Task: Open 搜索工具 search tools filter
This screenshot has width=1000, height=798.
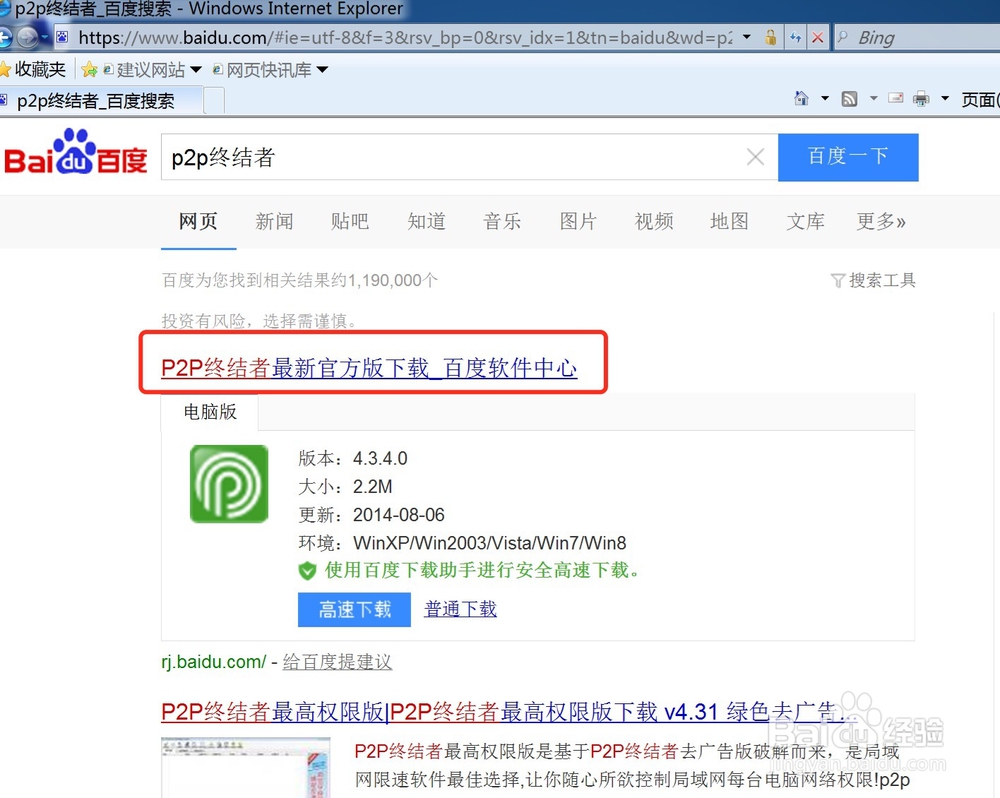Action: (x=873, y=280)
